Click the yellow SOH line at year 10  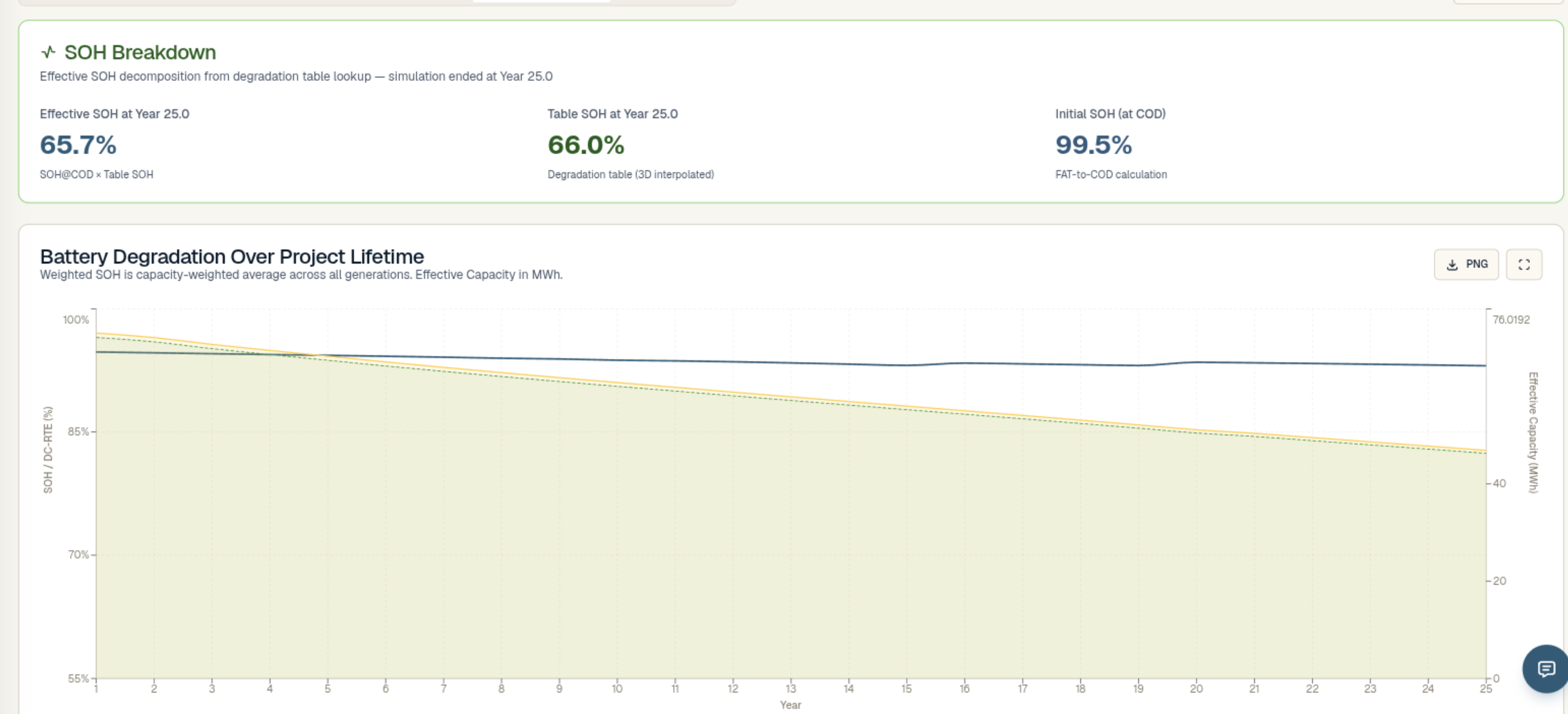[x=617, y=383]
